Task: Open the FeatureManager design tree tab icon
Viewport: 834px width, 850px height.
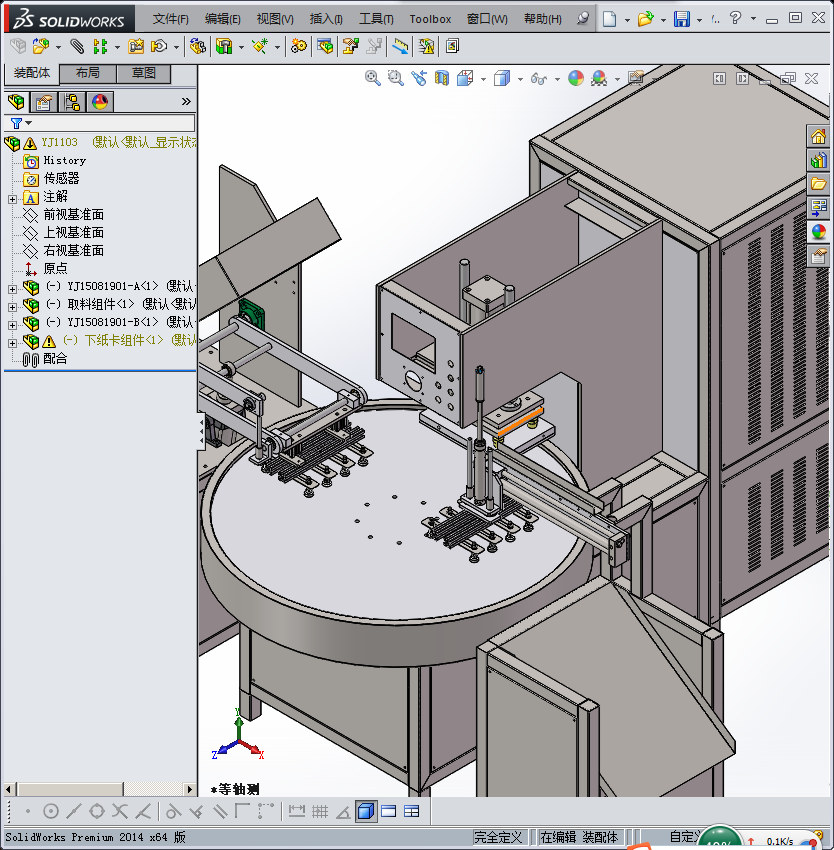Action: [x=16, y=102]
